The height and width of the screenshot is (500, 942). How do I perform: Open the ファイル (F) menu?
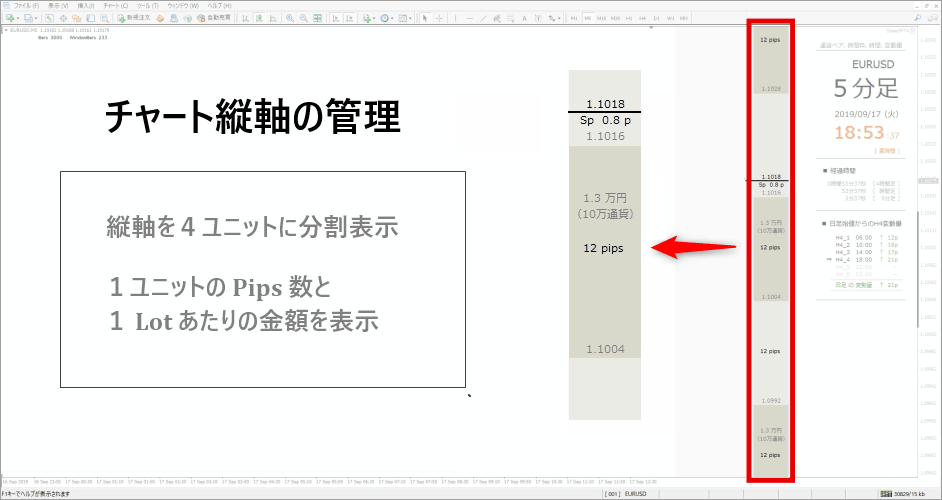click(26, 5)
